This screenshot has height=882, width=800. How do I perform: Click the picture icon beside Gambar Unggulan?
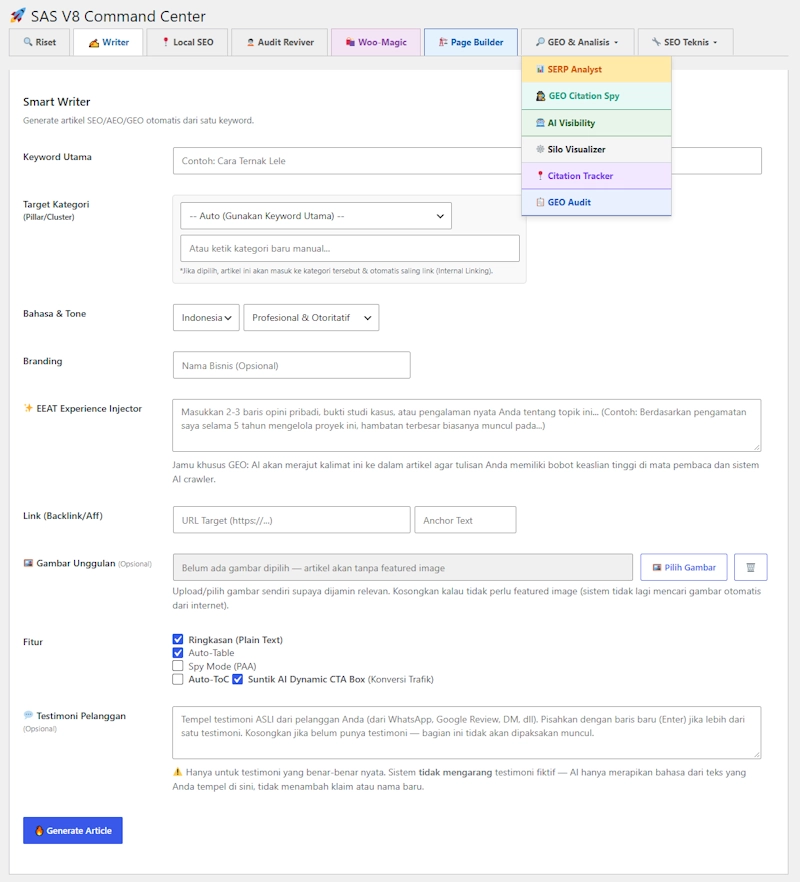tap(28, 563)
